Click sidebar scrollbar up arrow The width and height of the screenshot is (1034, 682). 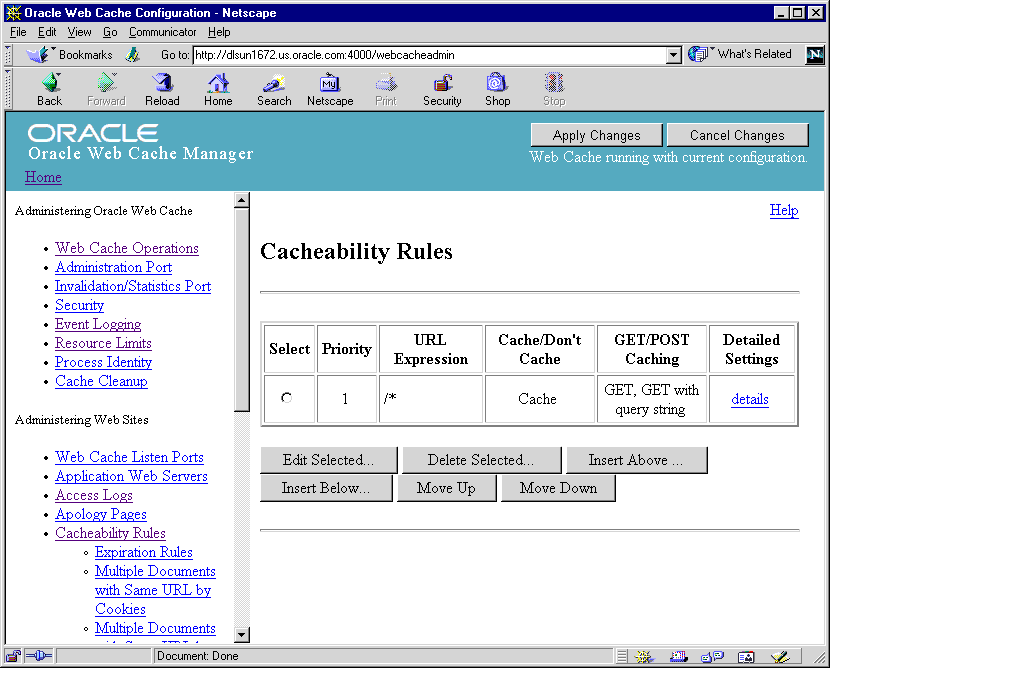coord(241,200)
